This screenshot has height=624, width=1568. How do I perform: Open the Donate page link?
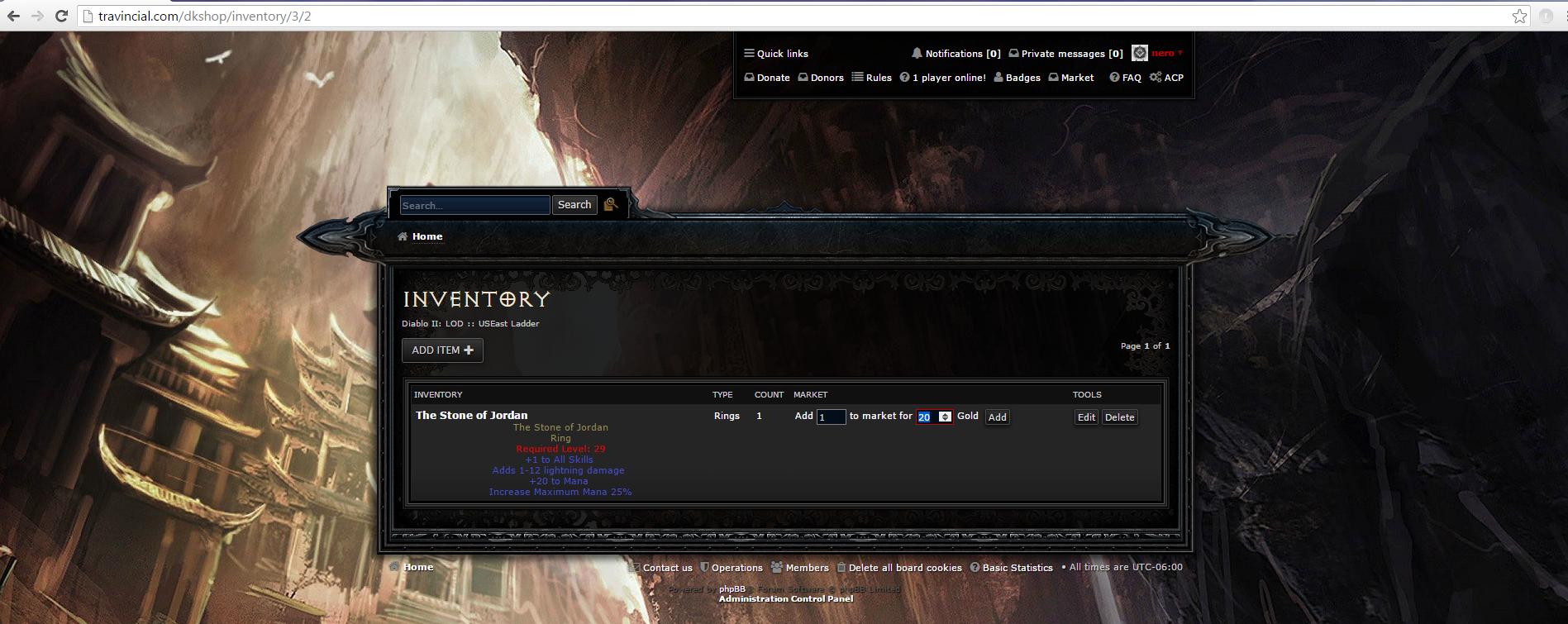tap(774, 78)
